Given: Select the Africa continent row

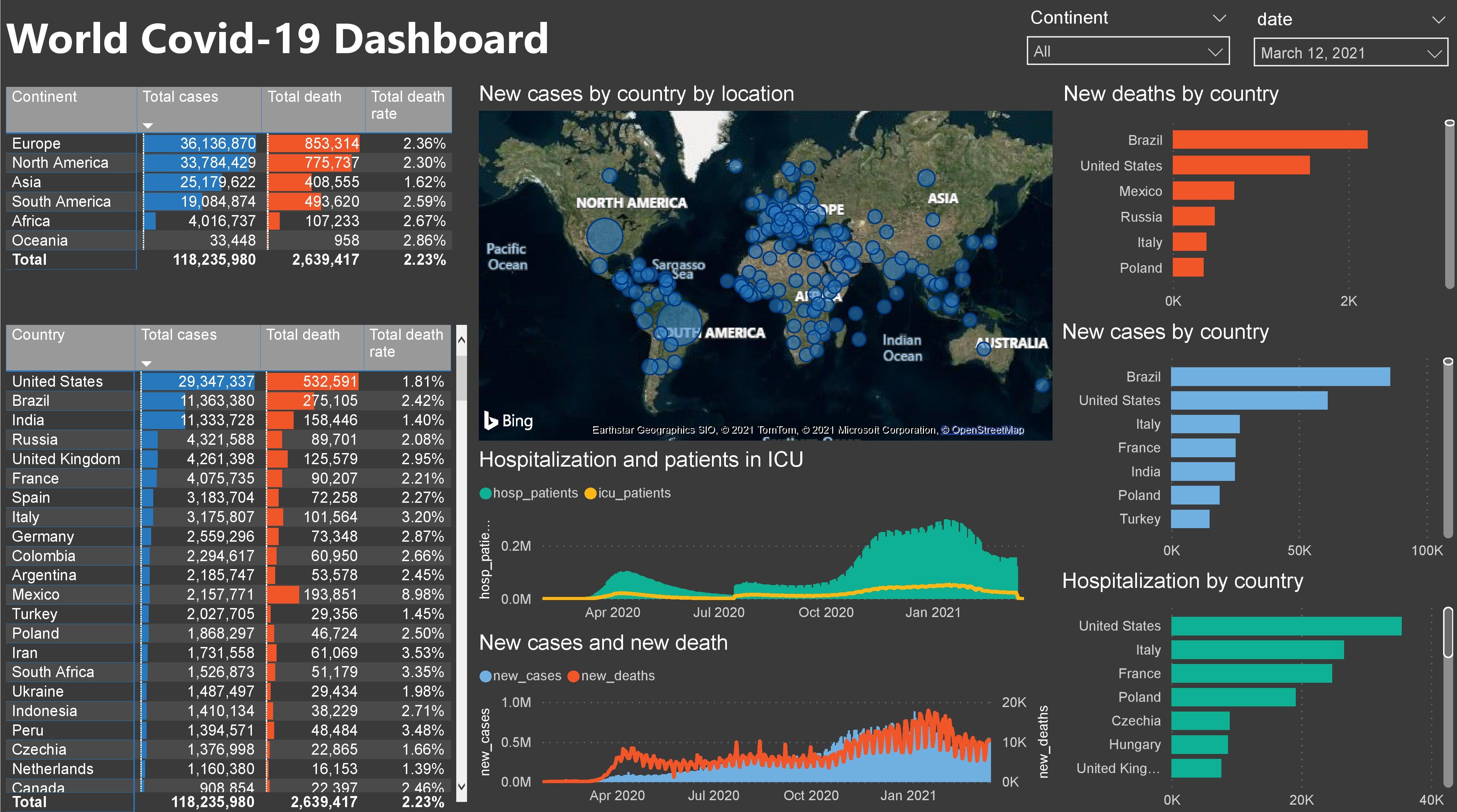Looking at the screenshot, I should click(229, 221).
